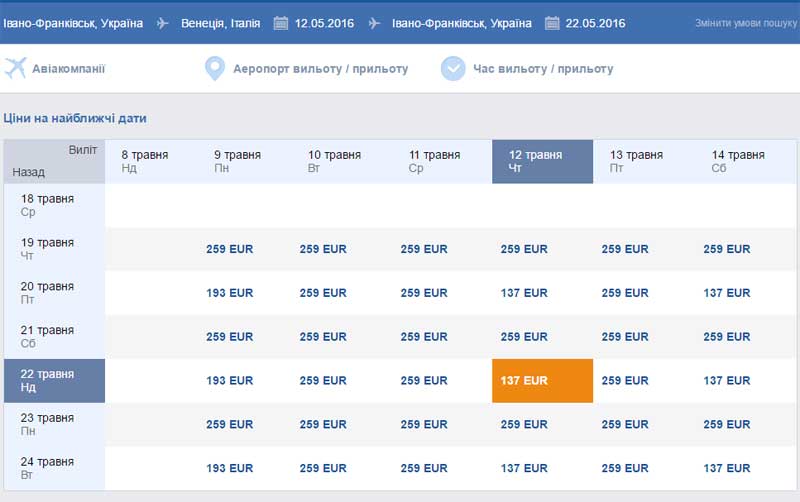Choose 193 EUR for 9 травня / 24 травня
This screenshot has width=800, height=502.
(x=230, y=468)
